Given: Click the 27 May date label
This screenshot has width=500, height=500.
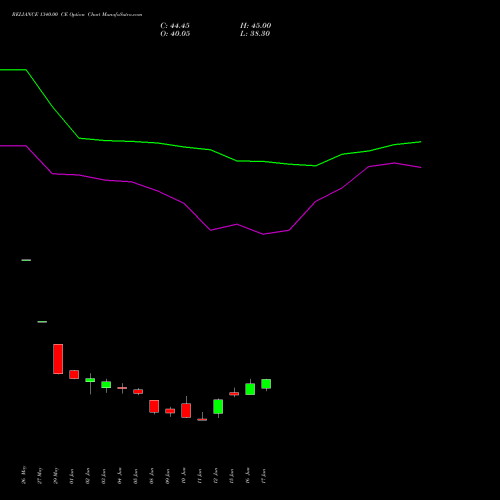Looking at the screenshot, I should pos(40,475).
